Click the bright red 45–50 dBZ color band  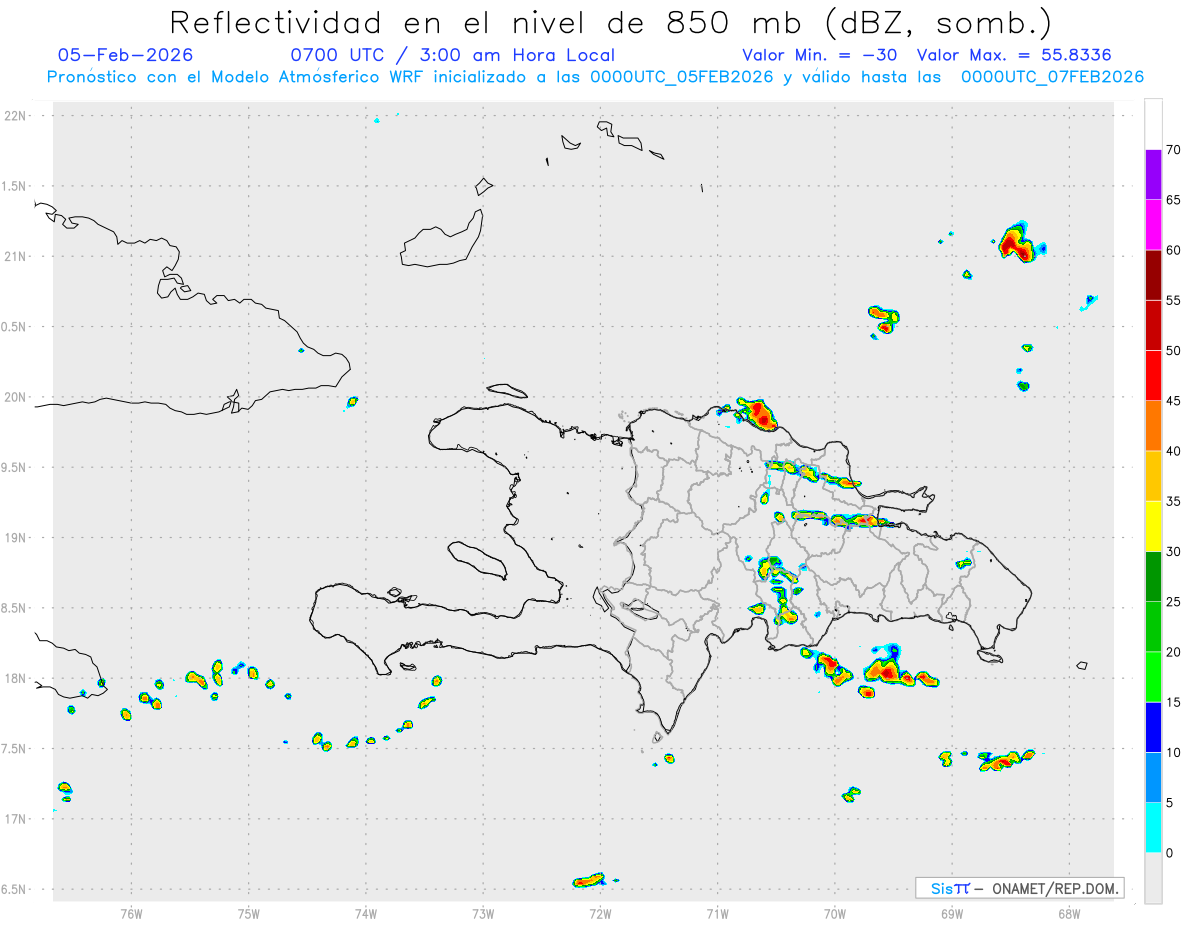[1153, 376]
